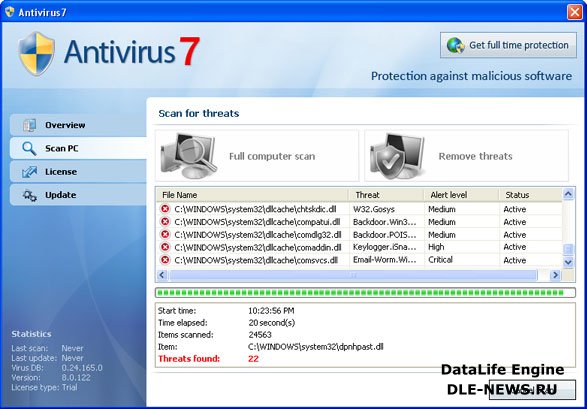The image size is (587, 409).
Task: Start Full computer scan
Action: pos(257,156)
